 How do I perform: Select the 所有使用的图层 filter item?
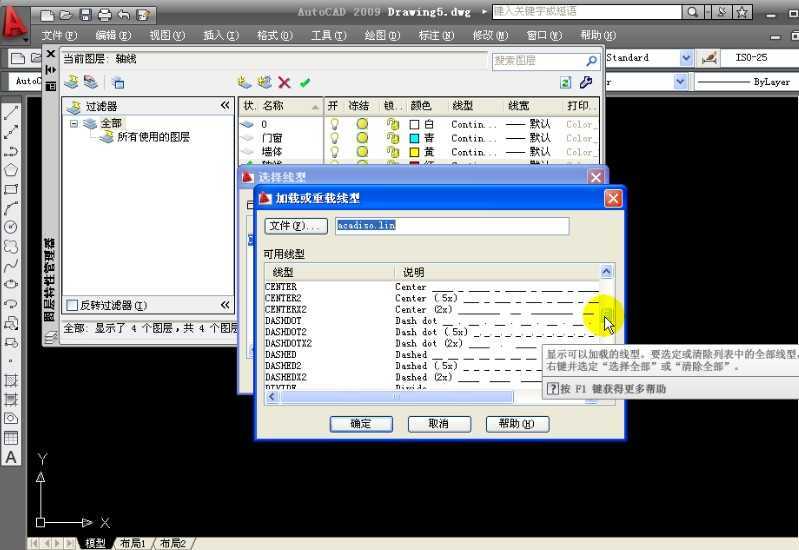click(153, 137)
